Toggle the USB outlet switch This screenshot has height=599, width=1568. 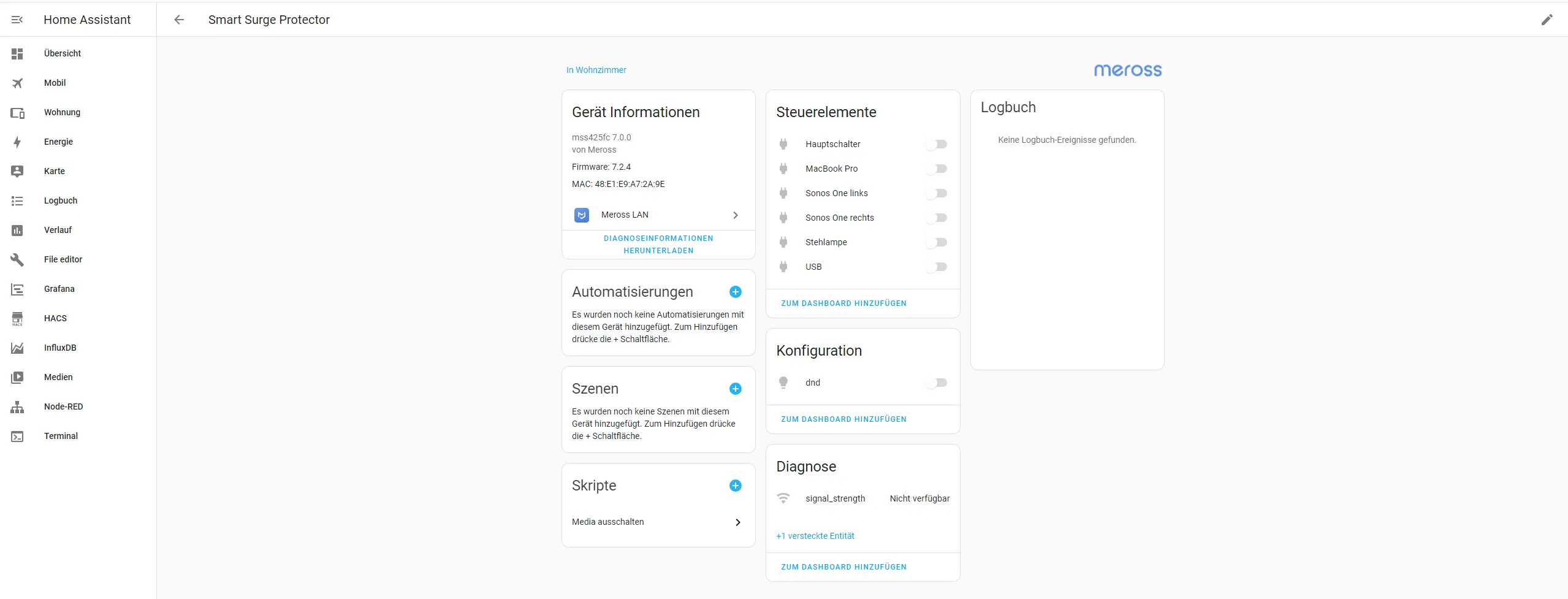click(x=937, y=267)
